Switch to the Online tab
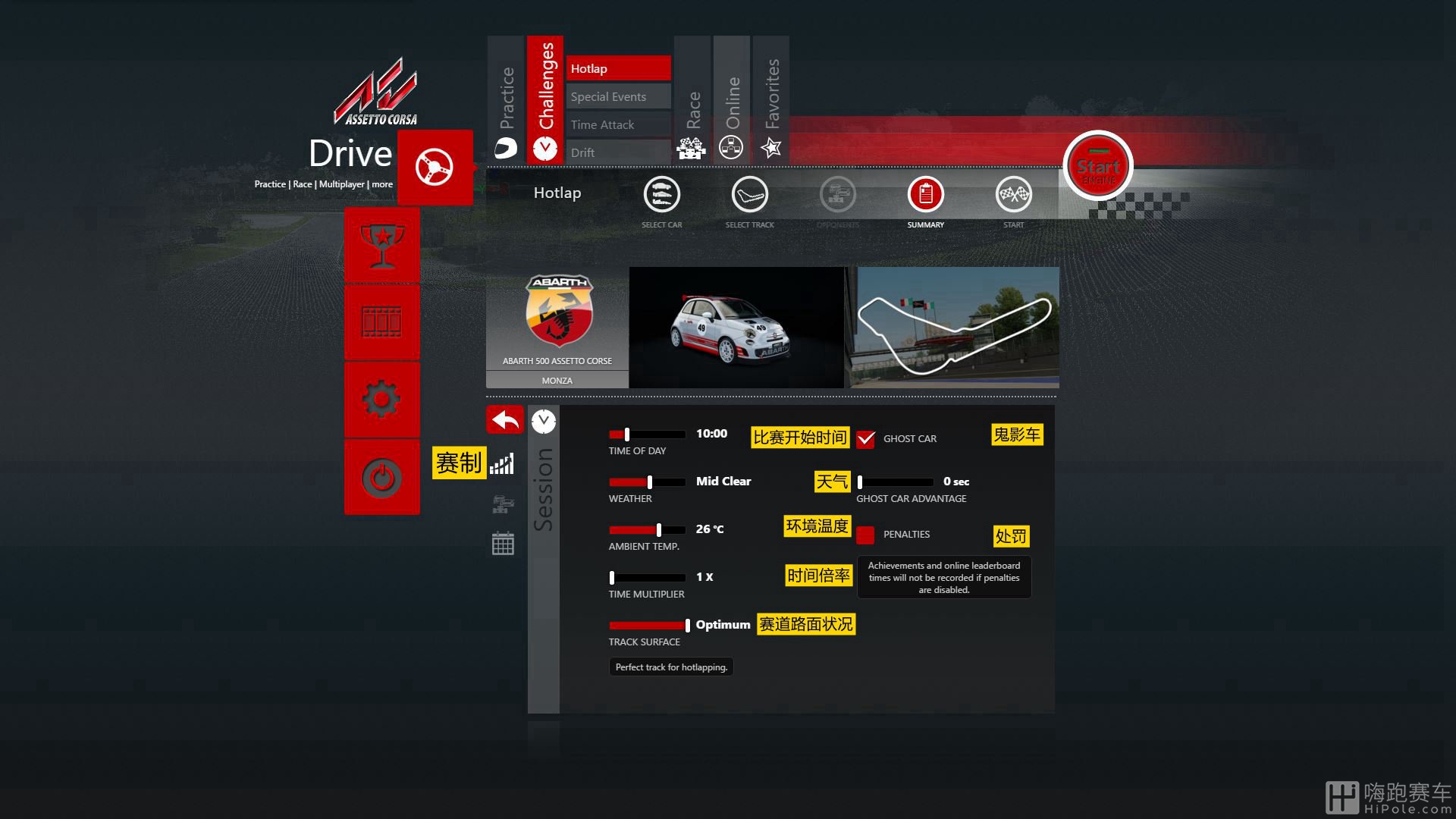 click(732, 99)
